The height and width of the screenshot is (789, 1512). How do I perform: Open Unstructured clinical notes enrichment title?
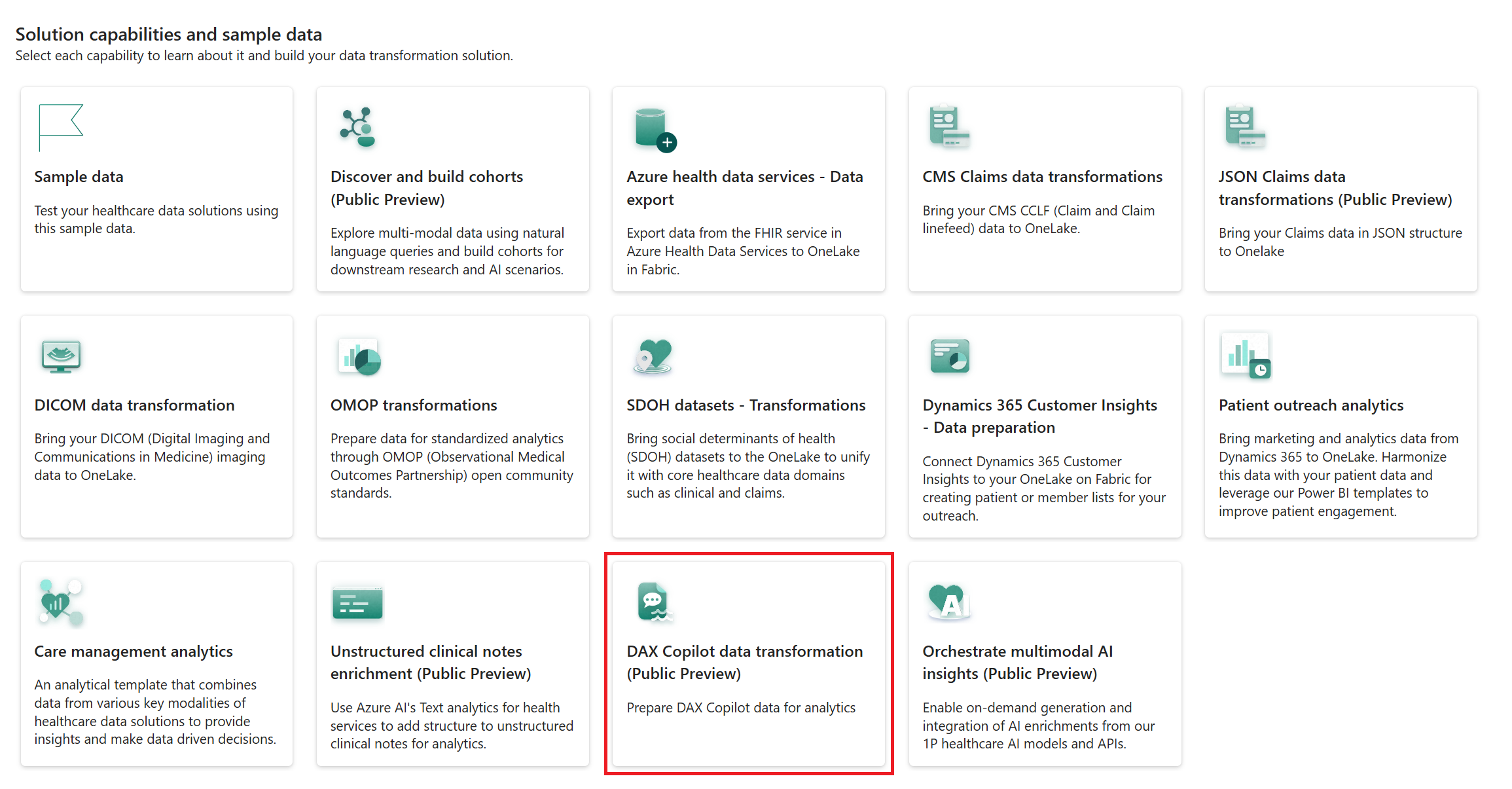[x=431, y=663]
